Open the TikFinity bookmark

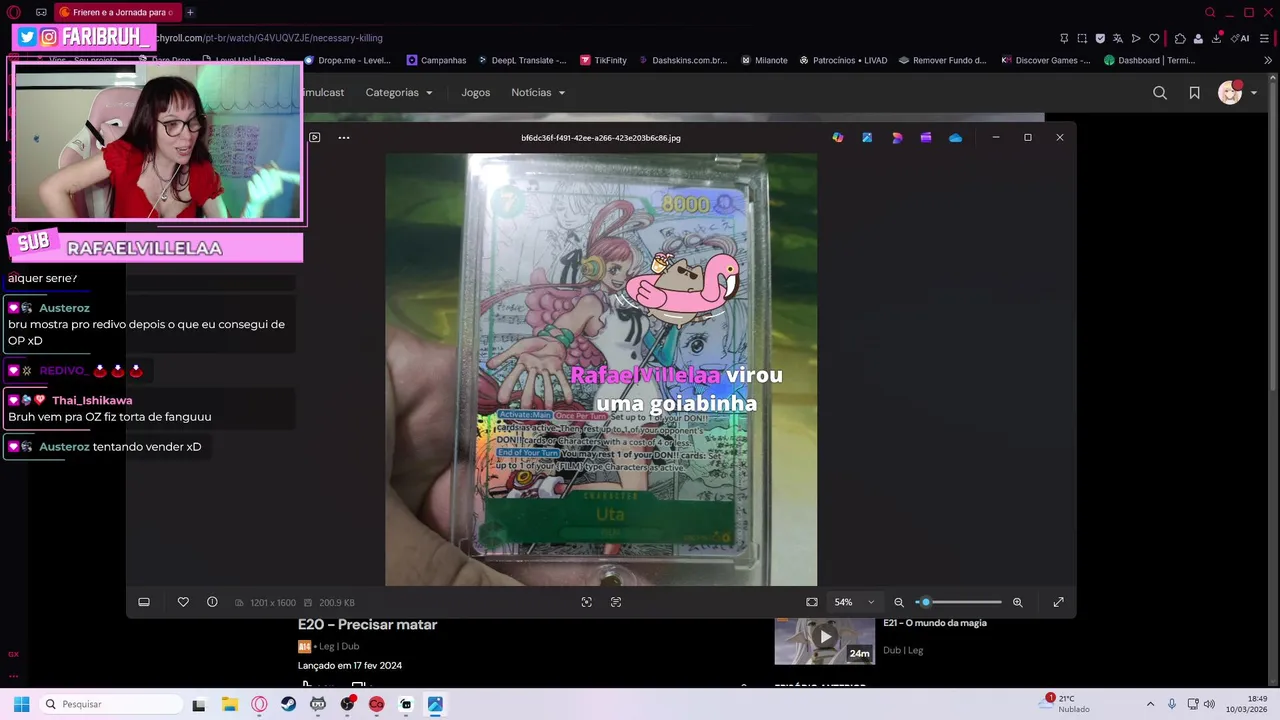click(603, 60)
